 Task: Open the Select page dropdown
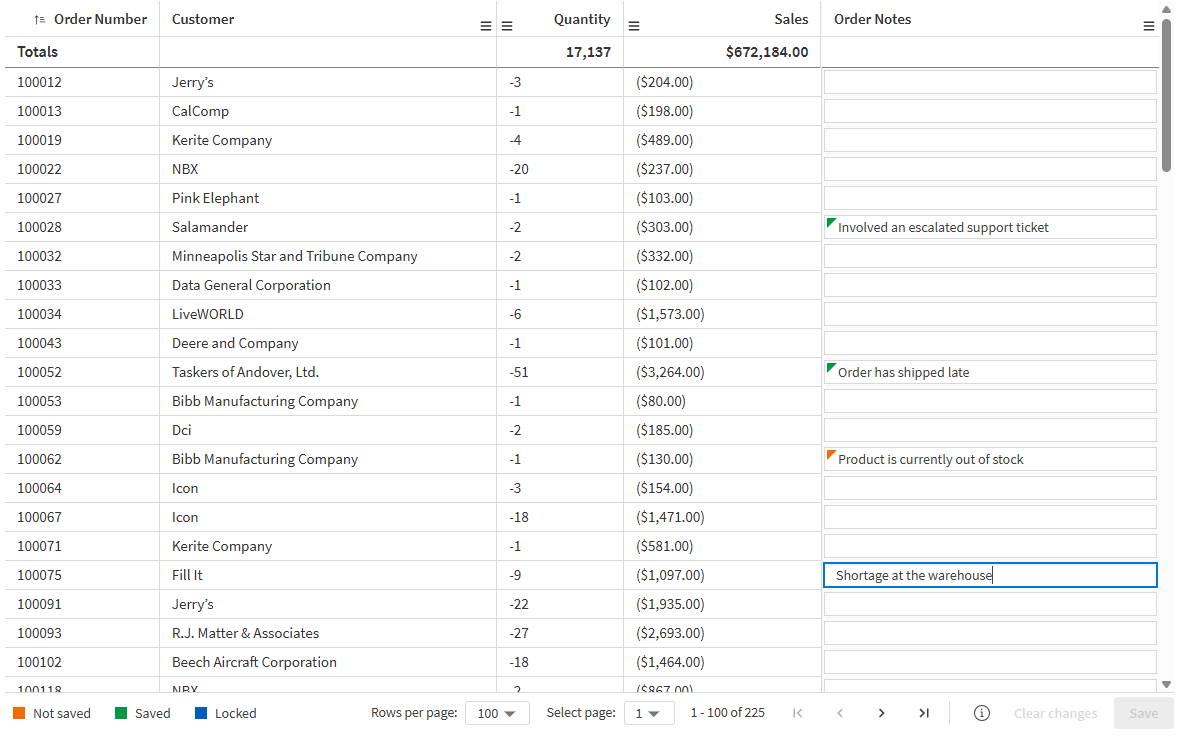(x=649, y=713)
